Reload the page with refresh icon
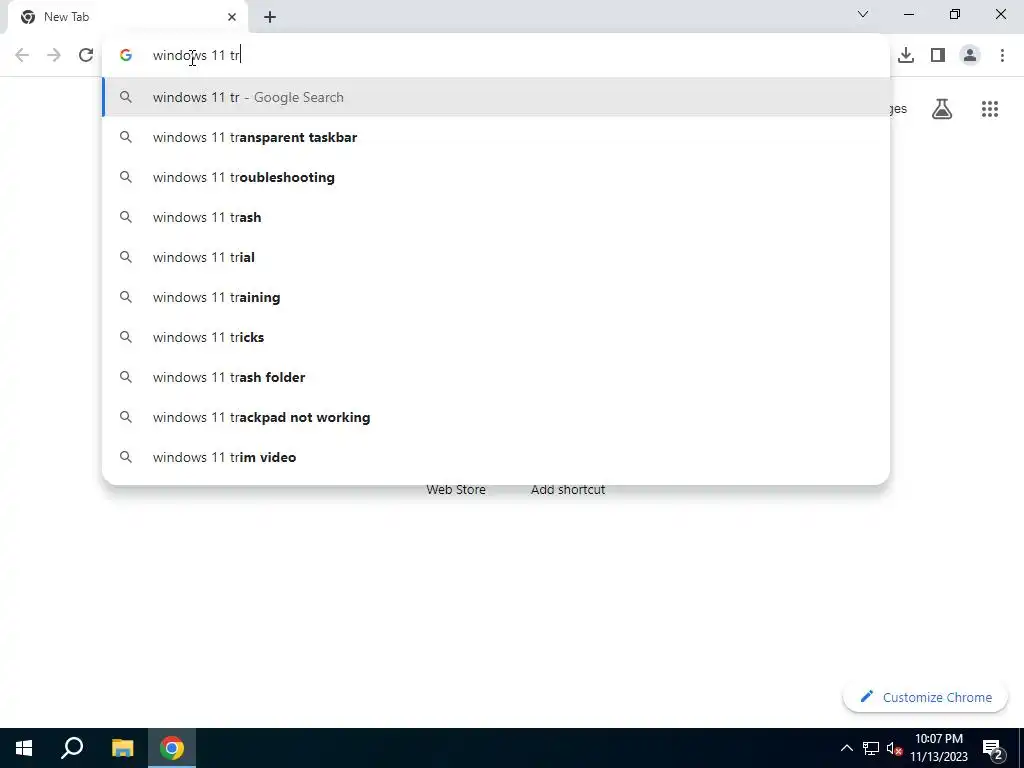The image size is (1024, 768). (86, 56)
